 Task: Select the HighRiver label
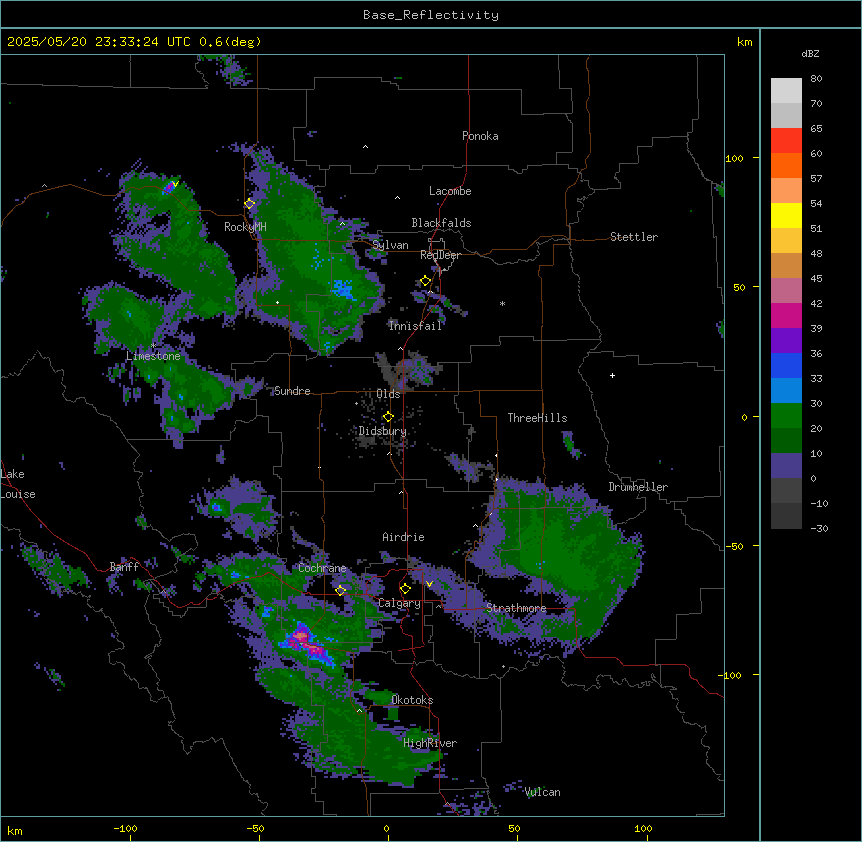430,743
